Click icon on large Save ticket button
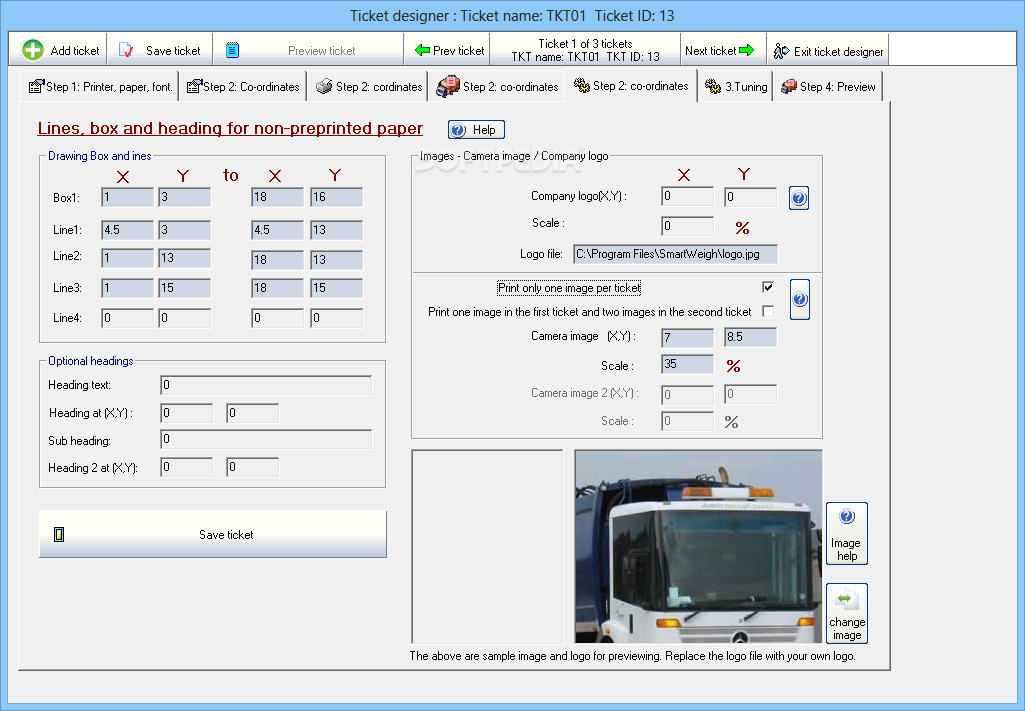This screenshot has width=1025, height=711. 59,535
